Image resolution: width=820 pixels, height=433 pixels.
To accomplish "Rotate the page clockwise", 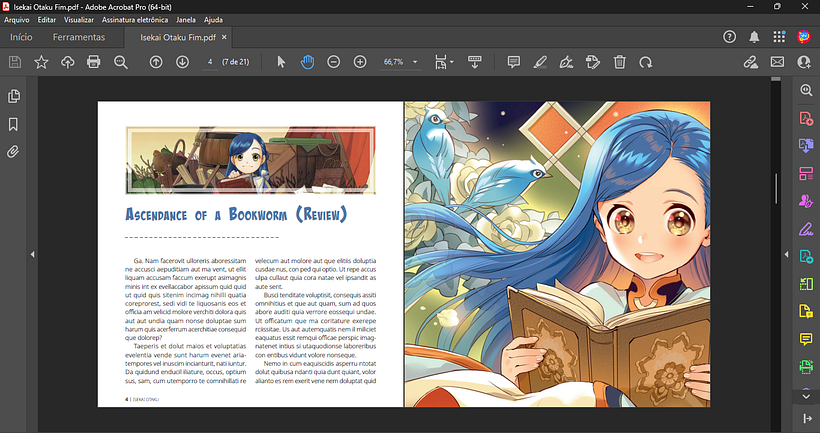I will point(646,62).
